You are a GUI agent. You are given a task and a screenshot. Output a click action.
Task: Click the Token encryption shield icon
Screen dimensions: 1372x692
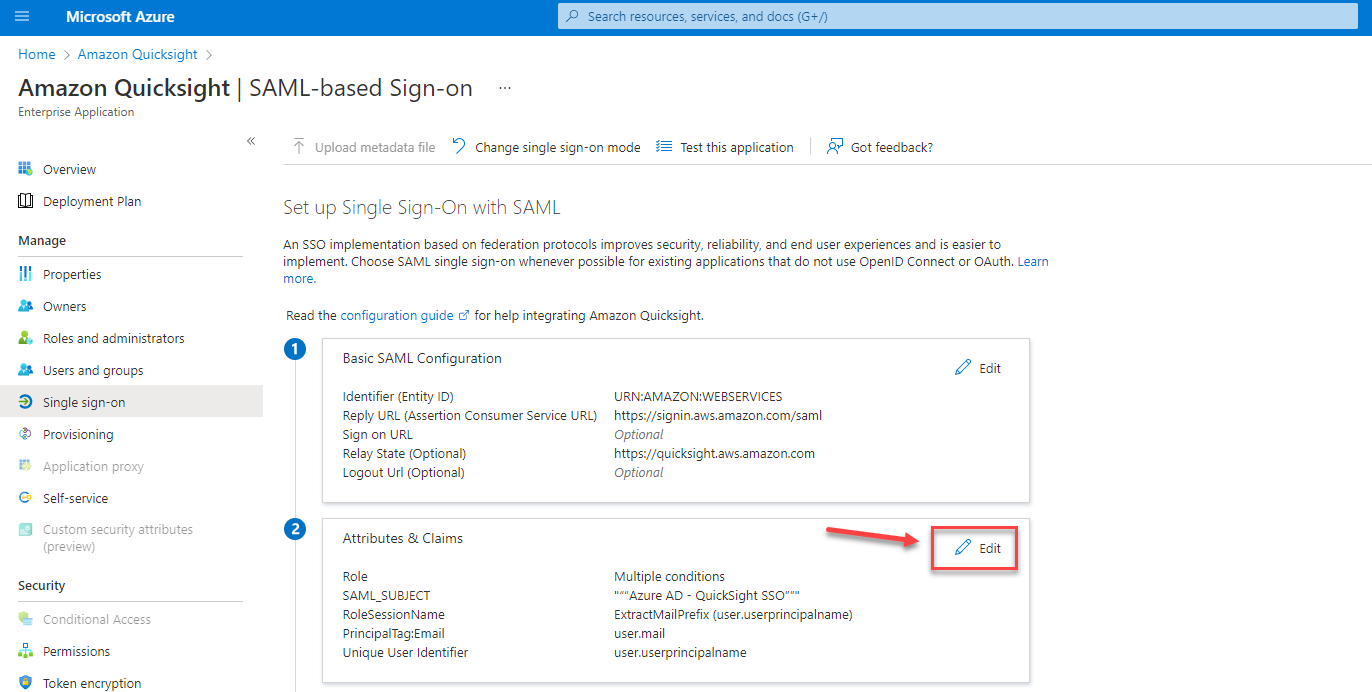26,683
